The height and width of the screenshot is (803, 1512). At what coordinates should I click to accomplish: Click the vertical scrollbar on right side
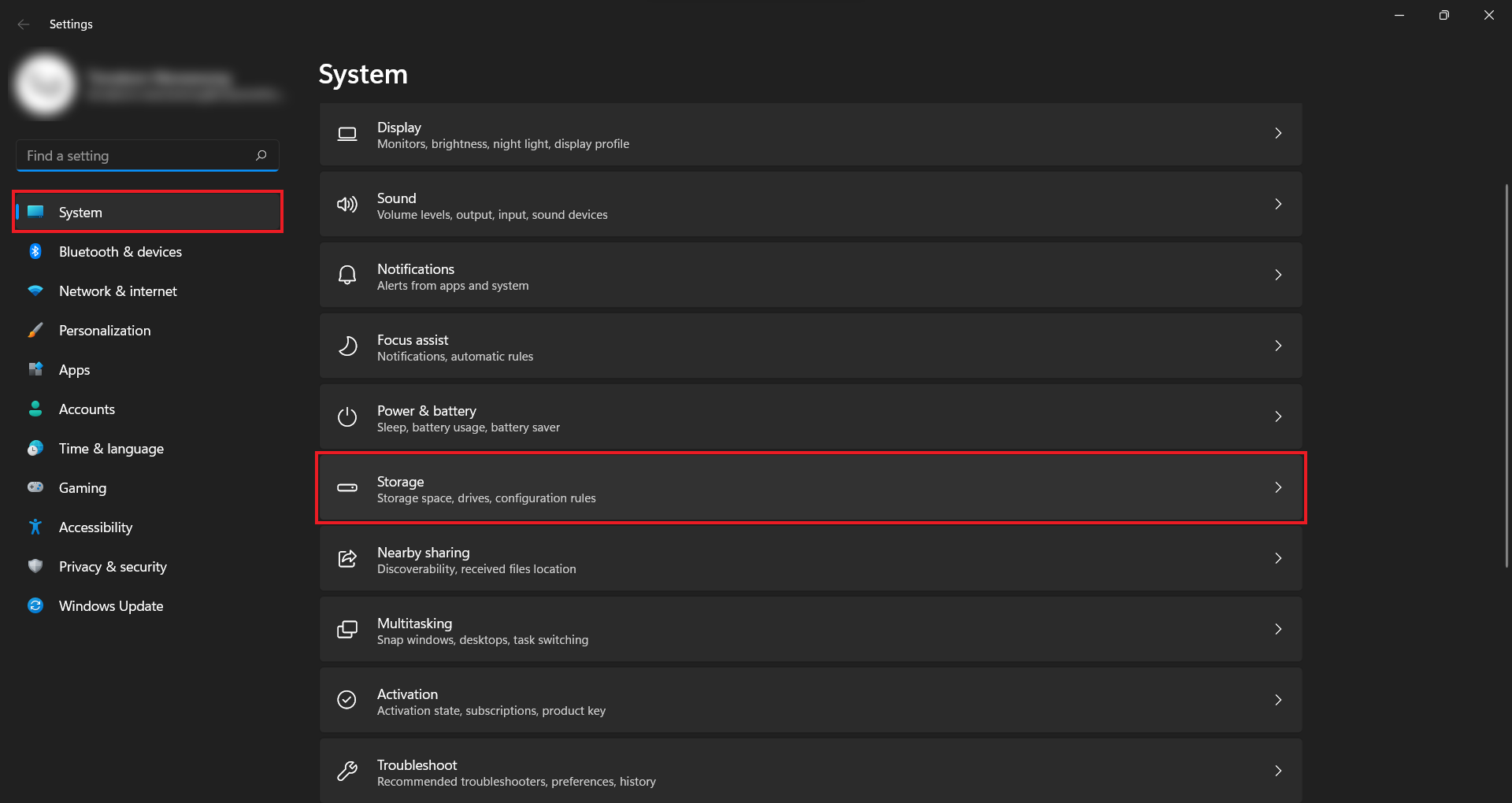(x=1506, y=376)
